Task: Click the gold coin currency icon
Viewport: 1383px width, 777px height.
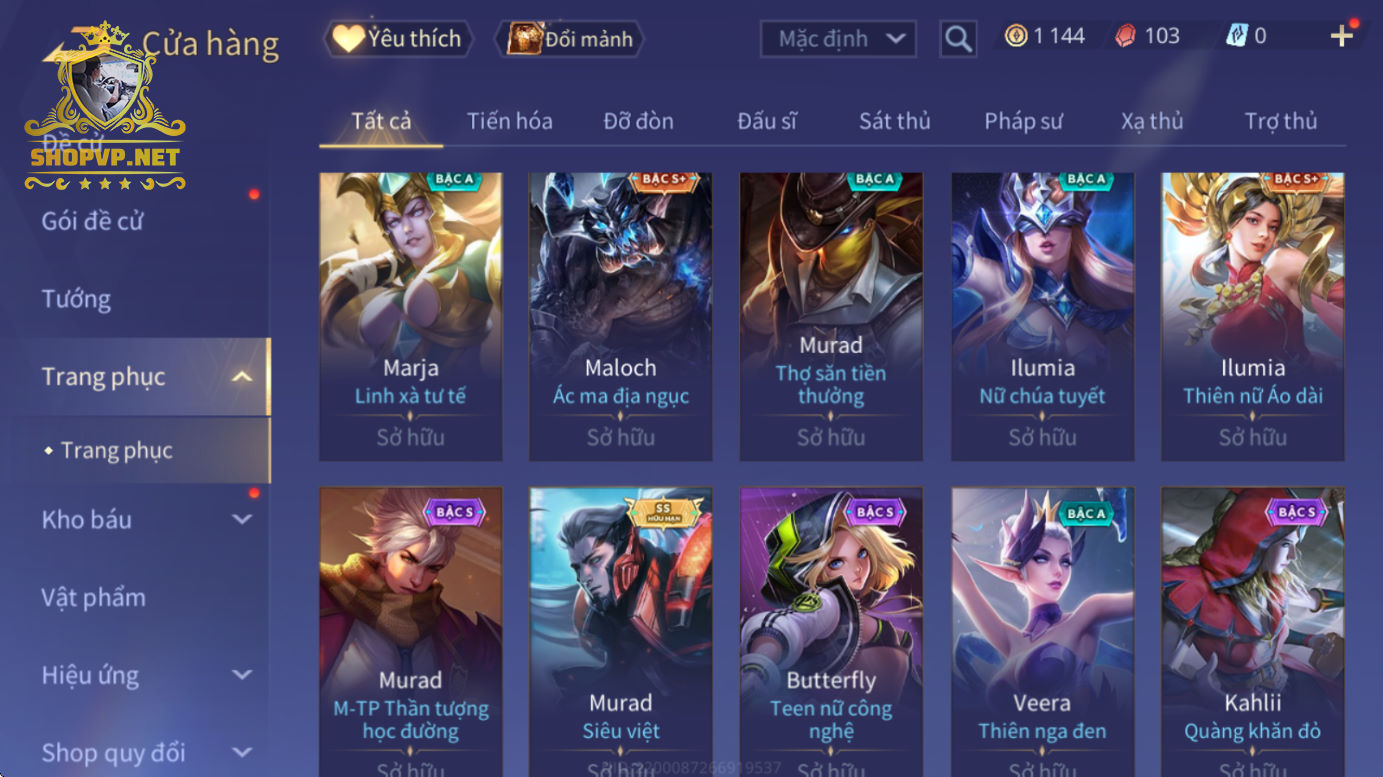Action: tap(1016, 36)
